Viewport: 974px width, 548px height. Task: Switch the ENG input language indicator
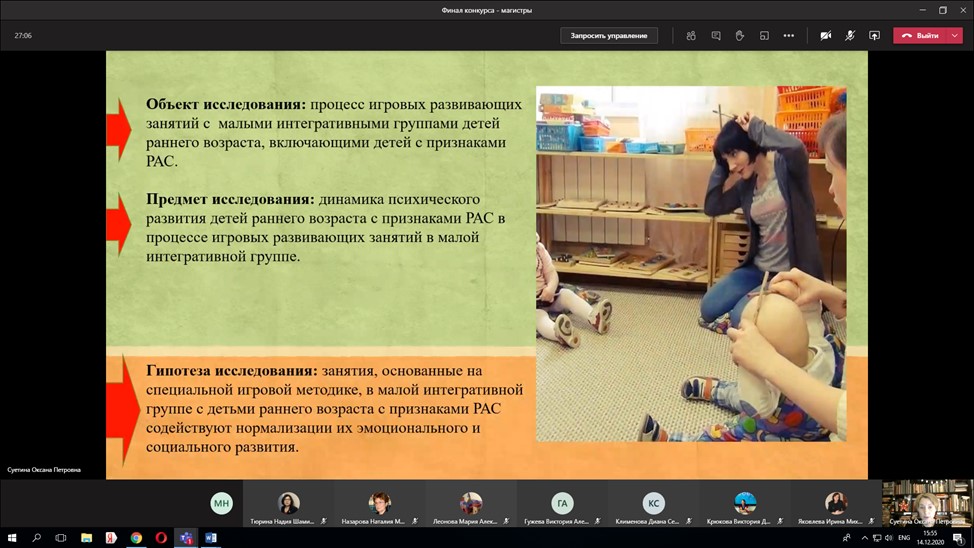904,538
